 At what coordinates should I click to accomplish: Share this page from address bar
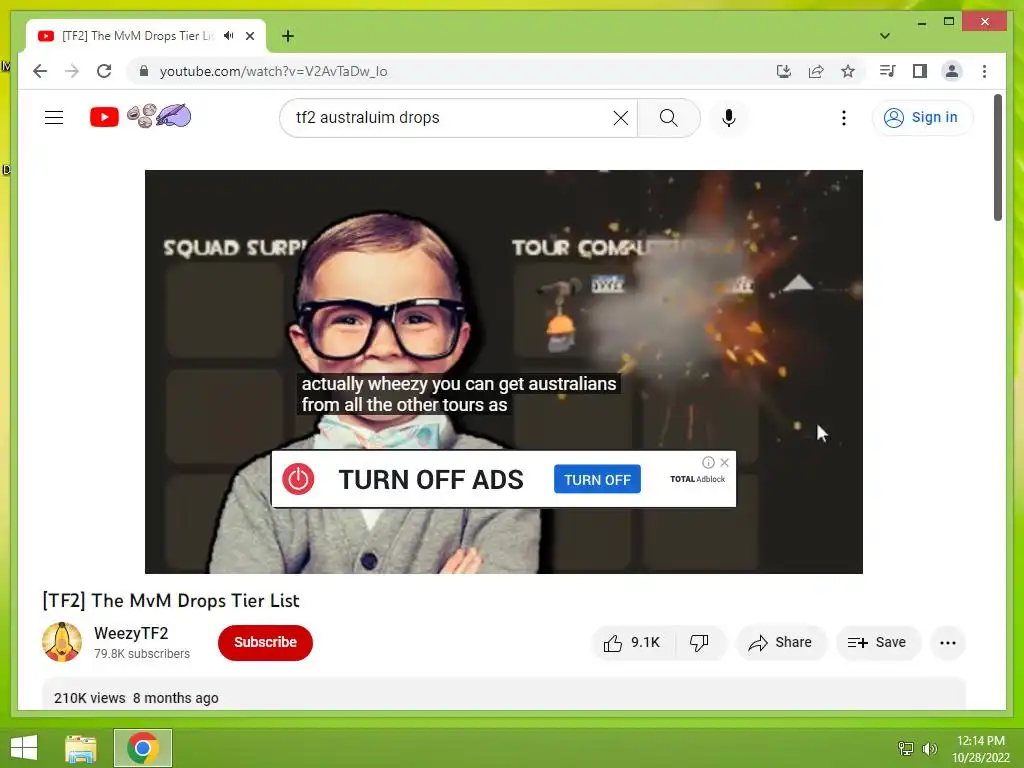(816, 71)
